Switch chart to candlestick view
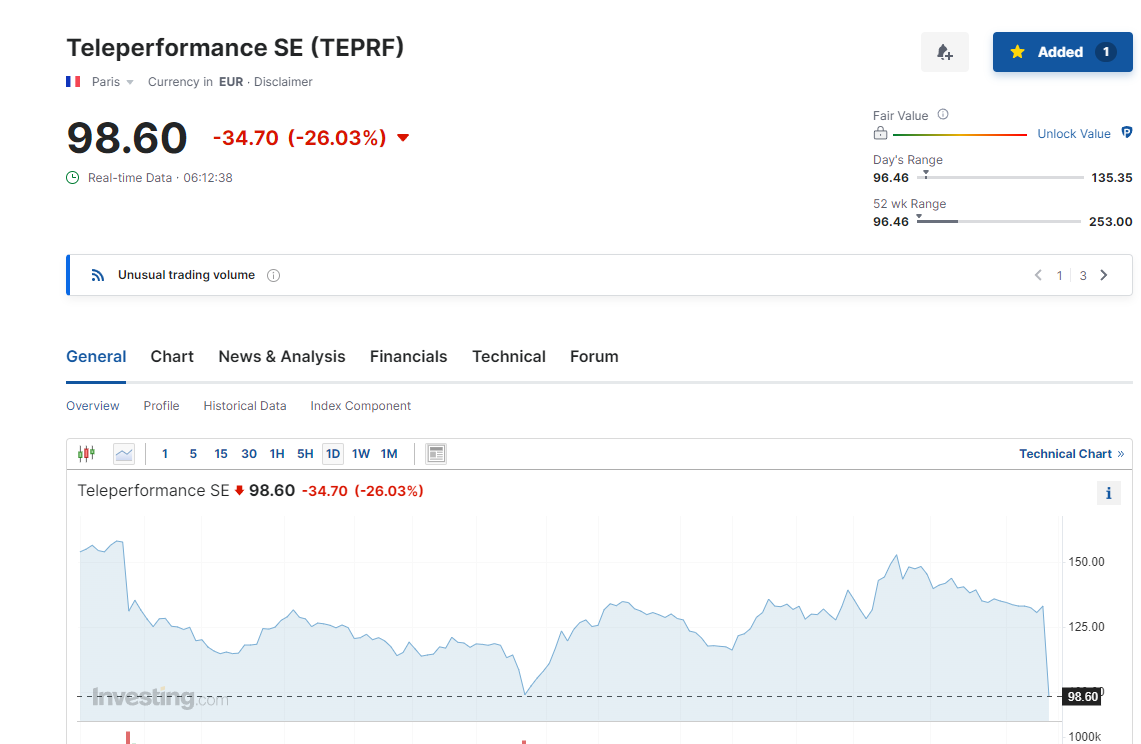The width and height of the screenshot is (1141, 744). (86, 454)
